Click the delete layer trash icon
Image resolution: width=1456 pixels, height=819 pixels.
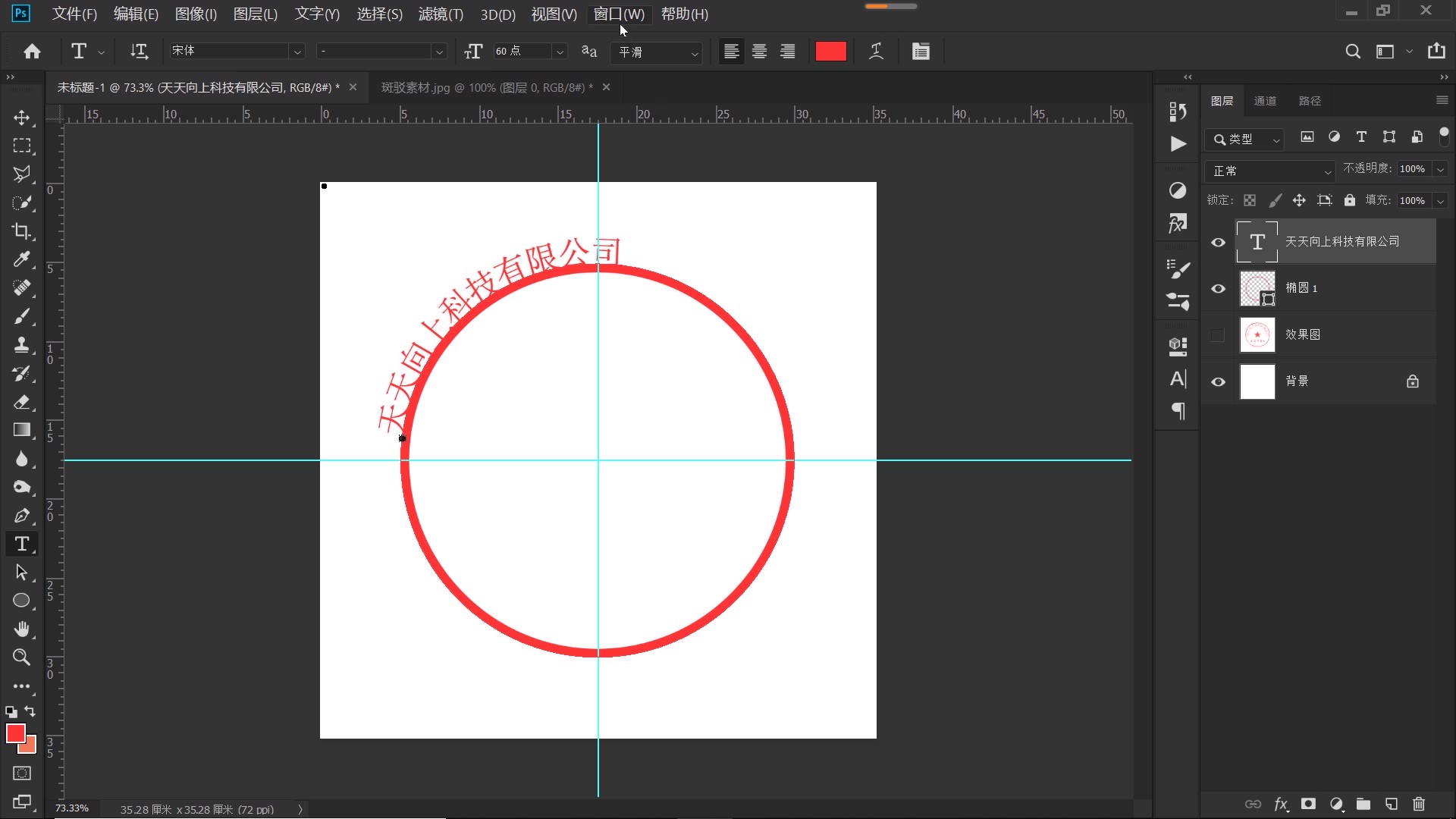1419,804
